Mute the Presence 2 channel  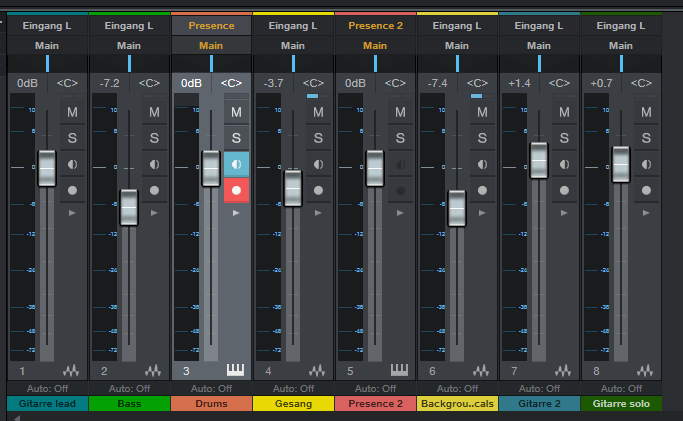coord(400,112)
